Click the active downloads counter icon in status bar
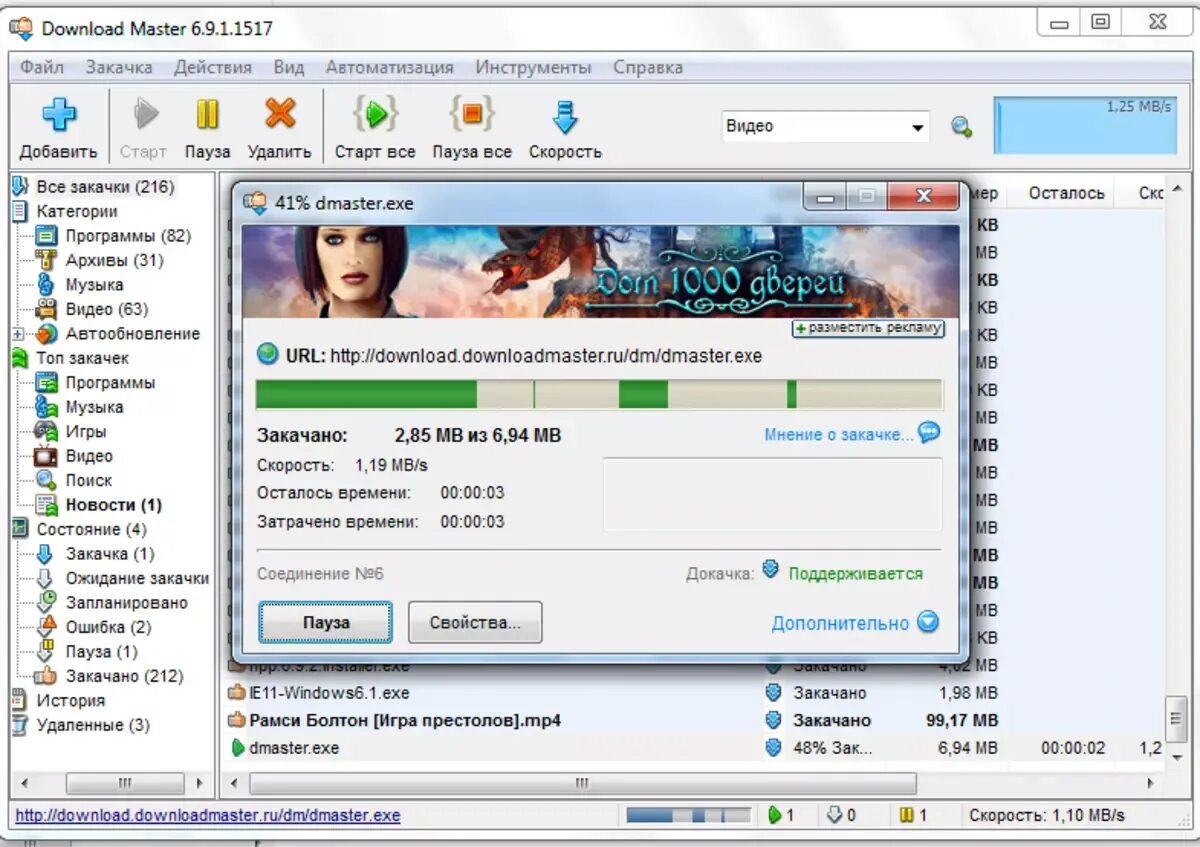 point(774,815)
